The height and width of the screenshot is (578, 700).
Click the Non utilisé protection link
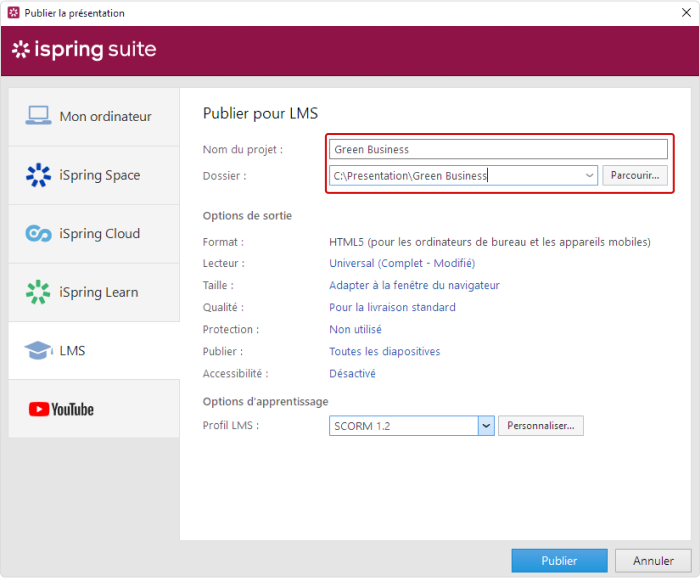[355, 329]
